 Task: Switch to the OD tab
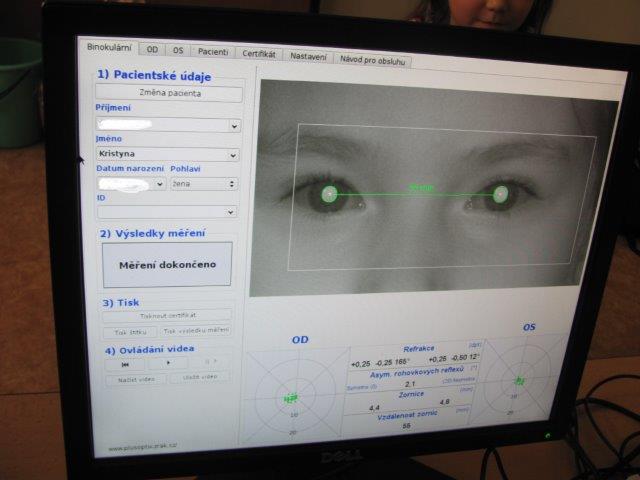pyautogui.click(x=152, y=49)
